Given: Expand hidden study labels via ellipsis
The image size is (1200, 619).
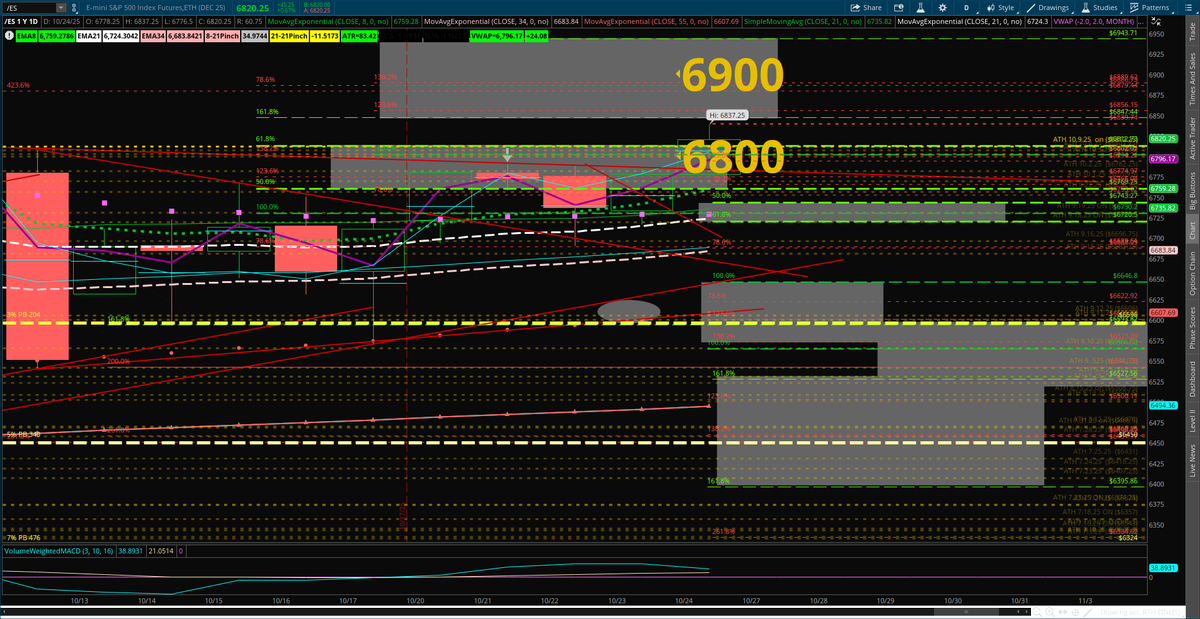Looking at the screenshot, I should coord(1141,21).
